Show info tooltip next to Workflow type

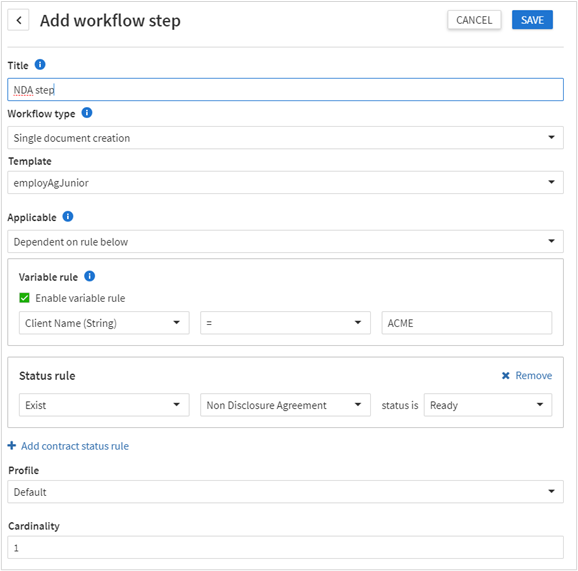[x=87, y=112]
